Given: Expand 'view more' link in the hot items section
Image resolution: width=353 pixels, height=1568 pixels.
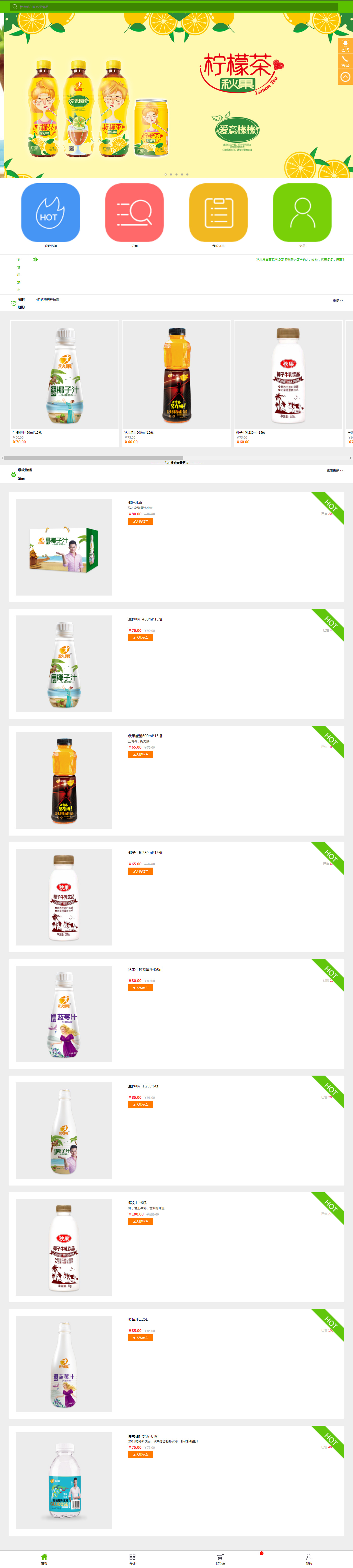Looking at the screenshot, I should (335, 470).
